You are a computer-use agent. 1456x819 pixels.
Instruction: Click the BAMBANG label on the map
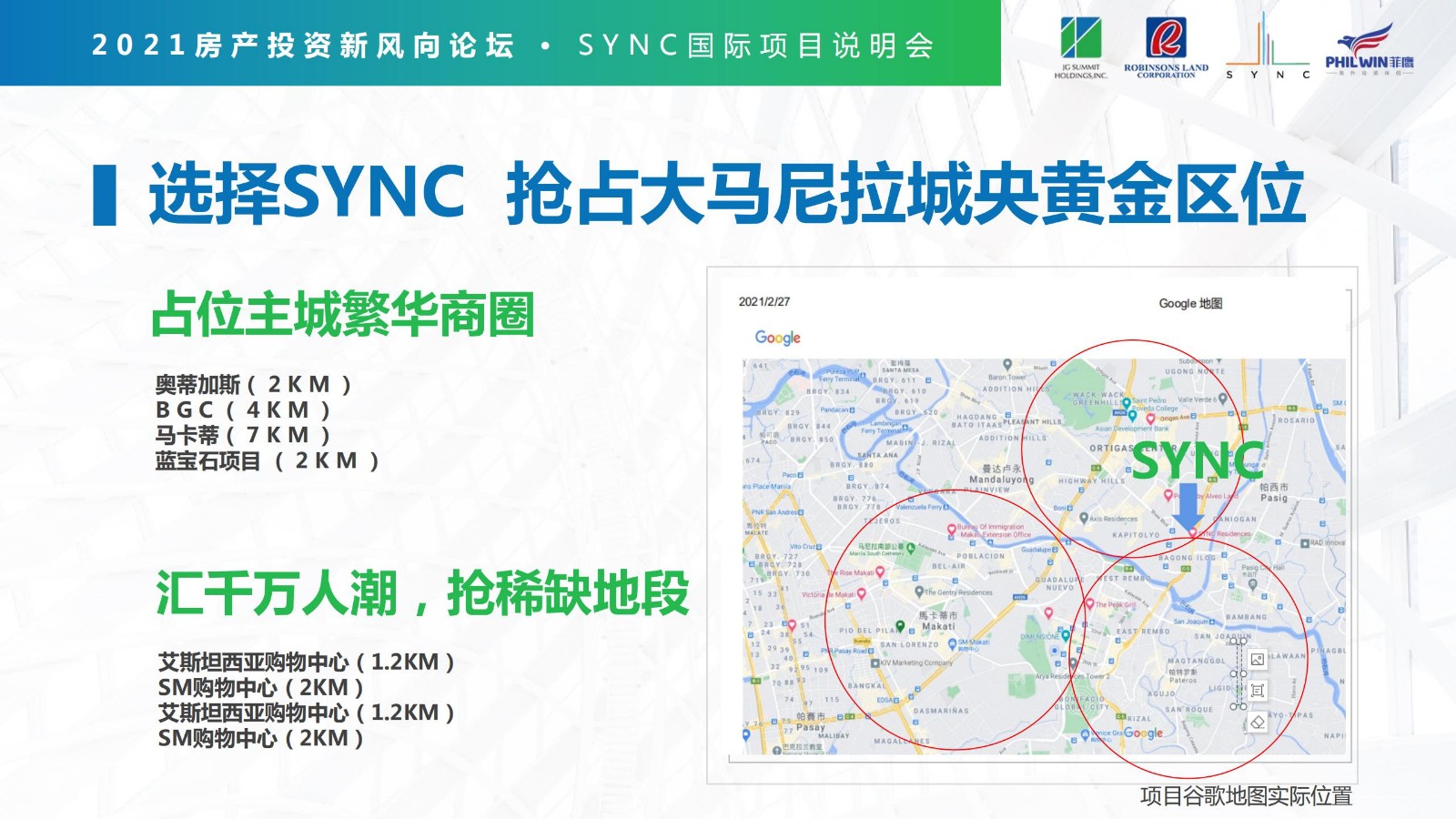click(x=1246, y=617)
